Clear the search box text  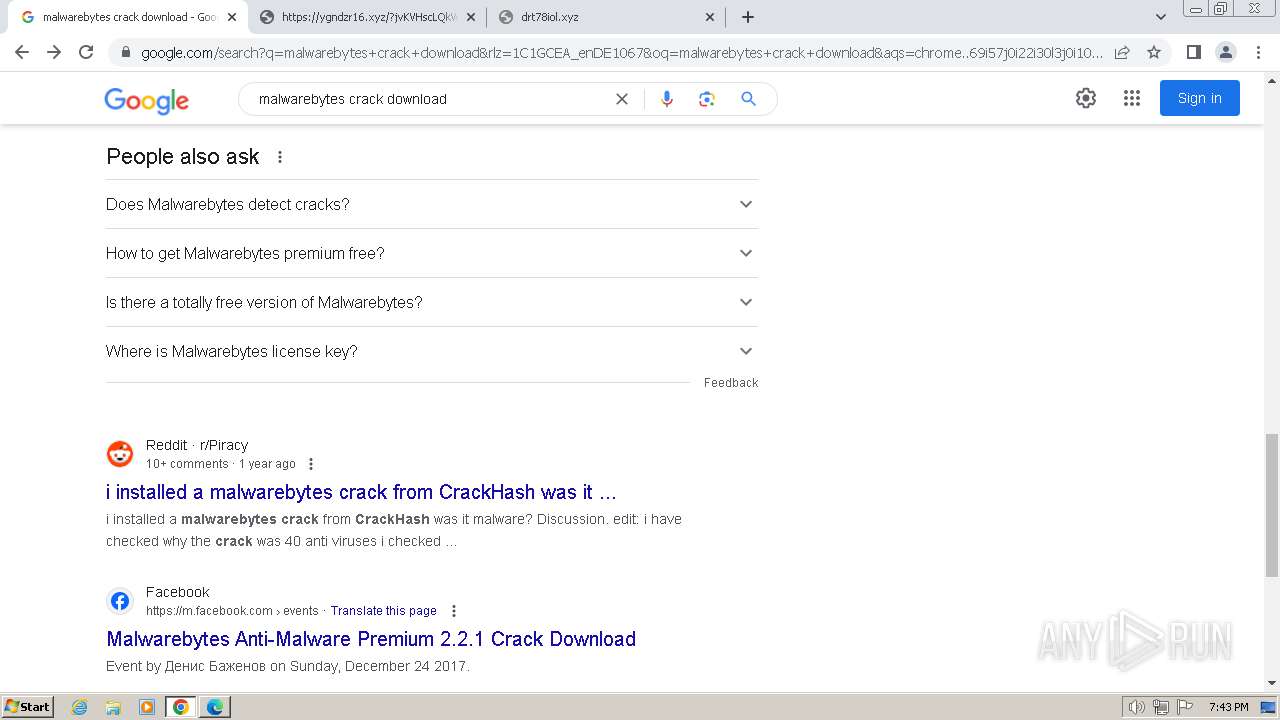(x=622, y=99)
